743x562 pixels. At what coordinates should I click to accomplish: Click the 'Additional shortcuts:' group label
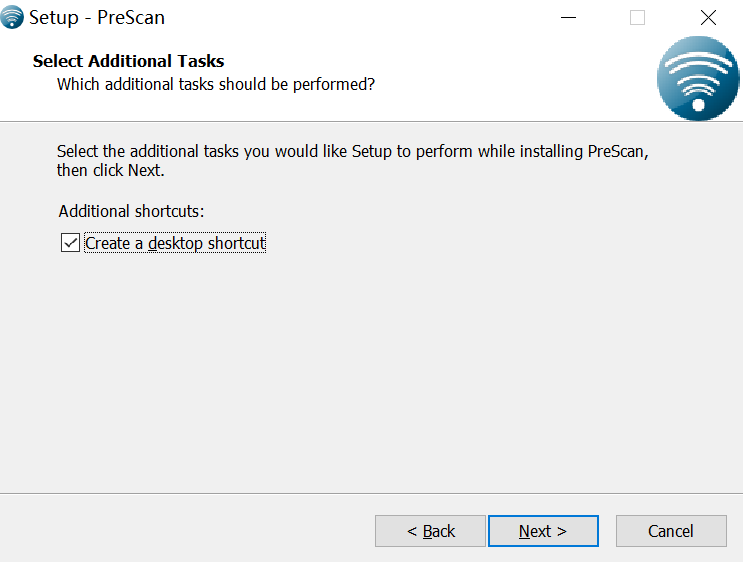tap(131, 211)
